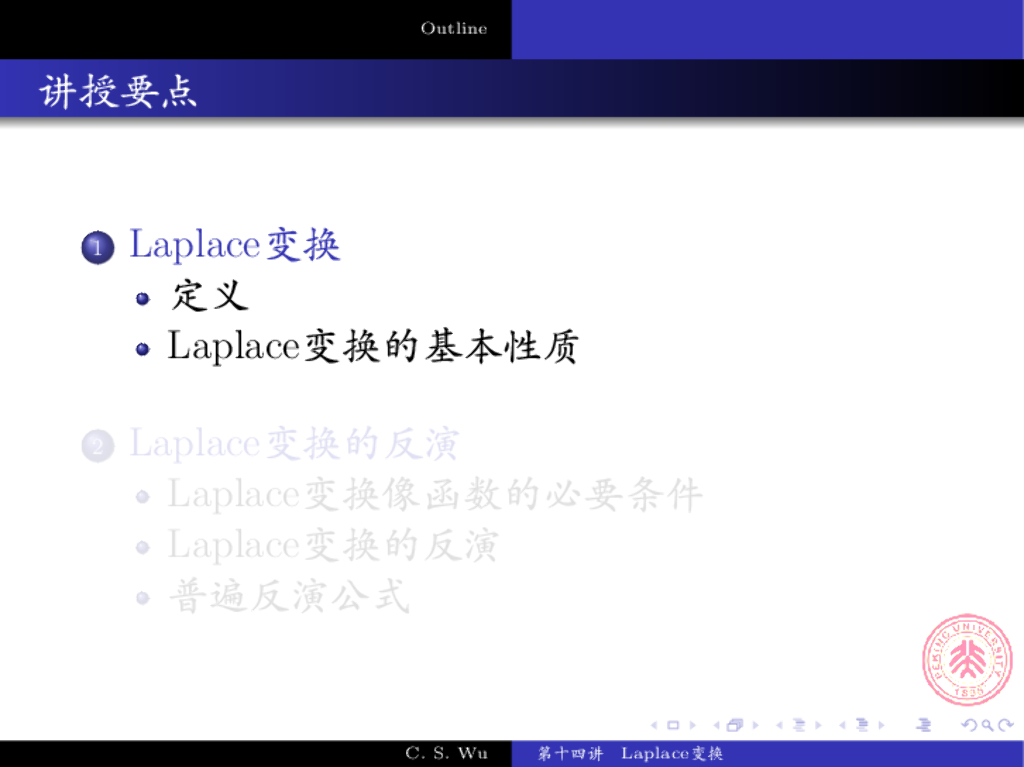Open the '定义' subsection link
The image size is (1024, 767).
click(x=209, y=296)
